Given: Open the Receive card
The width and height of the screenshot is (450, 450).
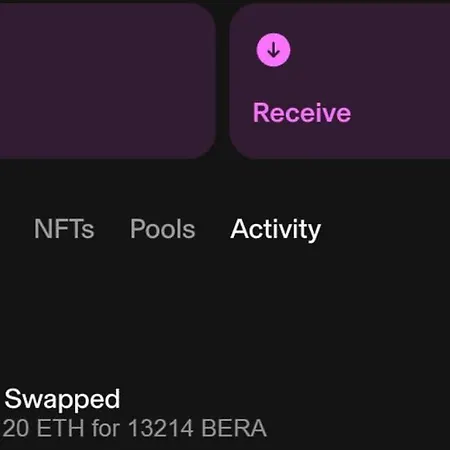Looking at the screenshot, I should (x=339, y=81).
